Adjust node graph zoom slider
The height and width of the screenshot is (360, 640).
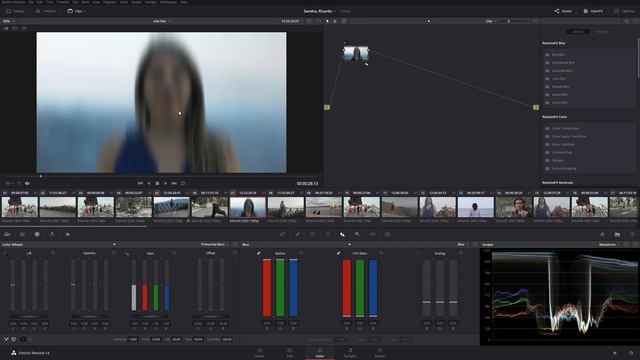point(513,21)
